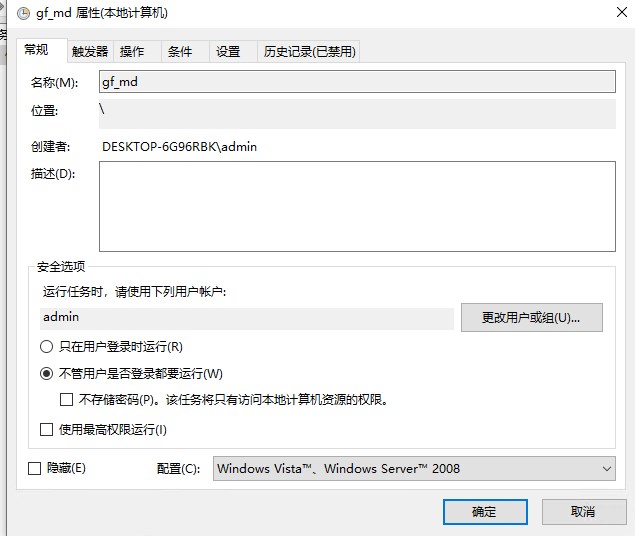Switch to the 常规 tab

click(37, 50)
